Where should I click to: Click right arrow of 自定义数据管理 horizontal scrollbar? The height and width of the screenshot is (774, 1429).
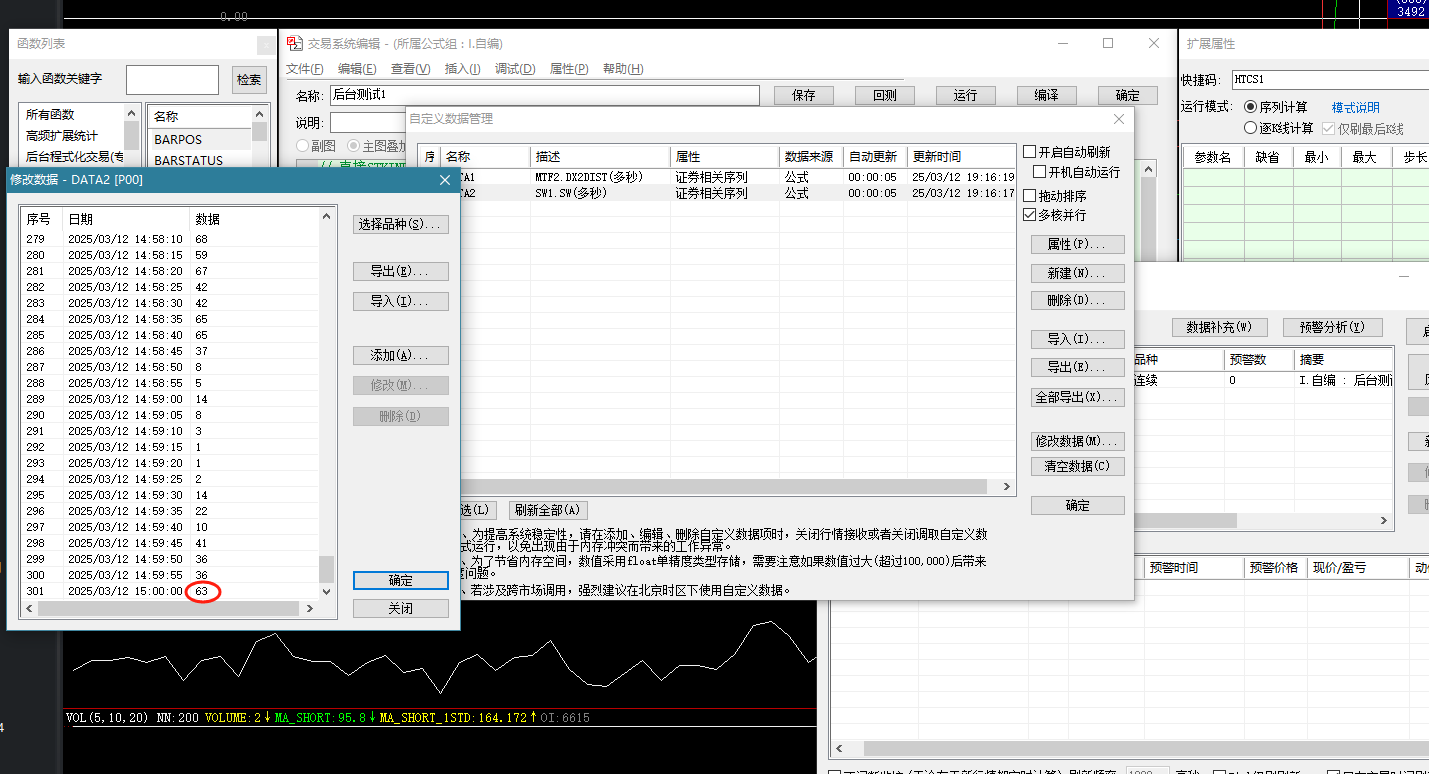pos(1007,486)
